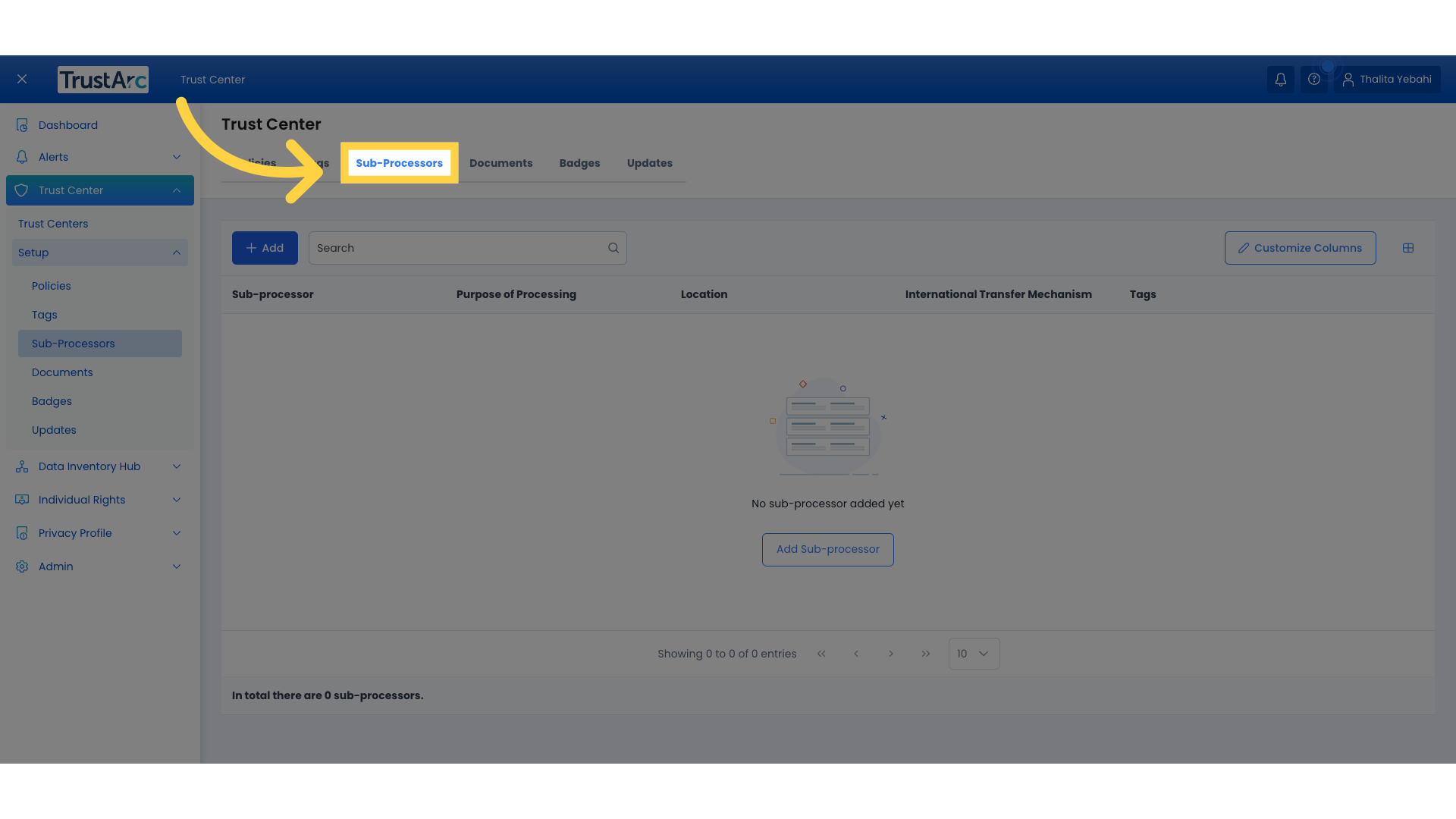
Task: Go to Badges in the sidebar
Action: (52, 401)
